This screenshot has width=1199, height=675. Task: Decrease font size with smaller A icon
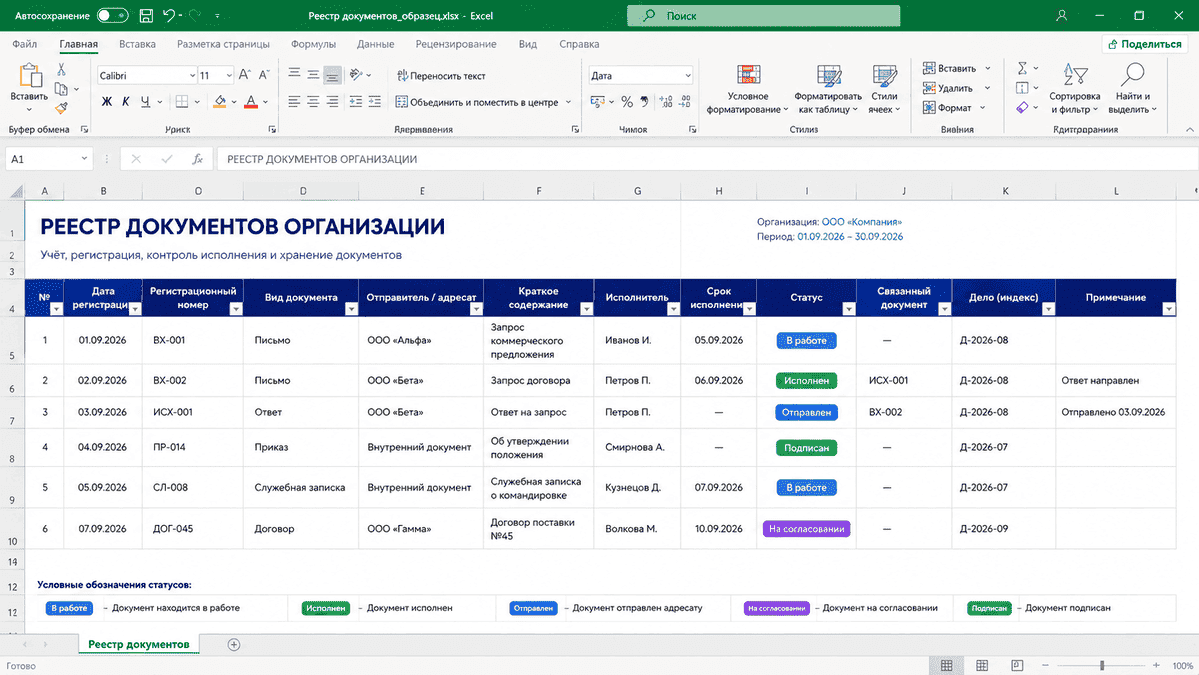coord(264,75)
